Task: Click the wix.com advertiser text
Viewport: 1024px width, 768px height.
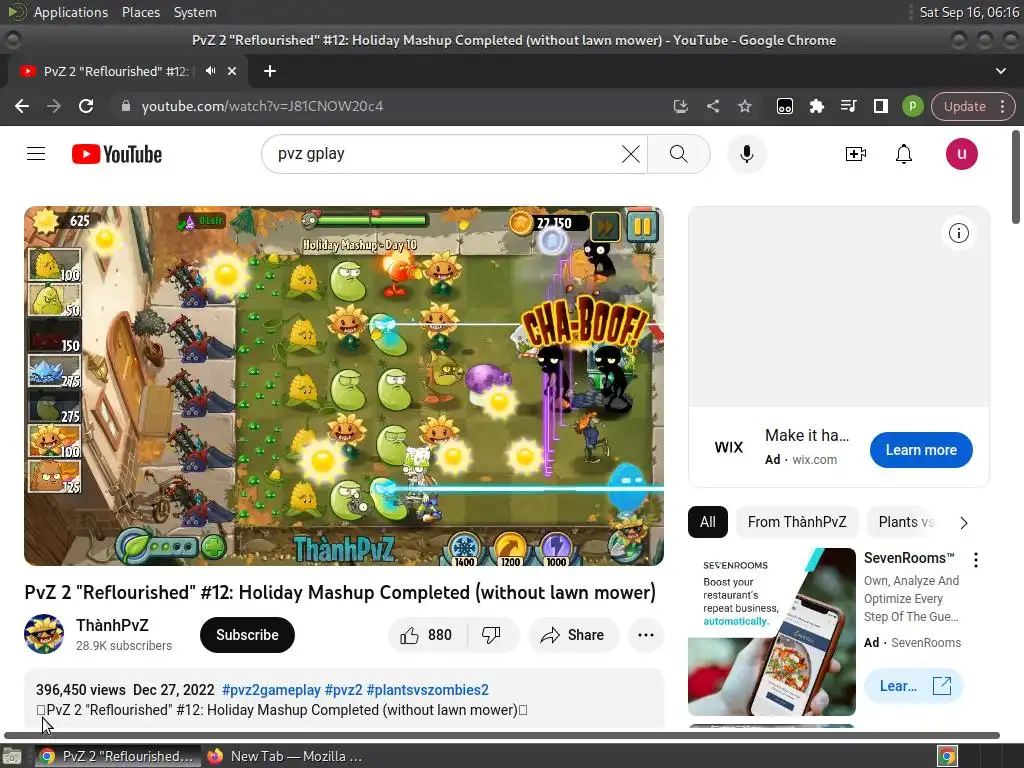Action: (x=814, y=459)
